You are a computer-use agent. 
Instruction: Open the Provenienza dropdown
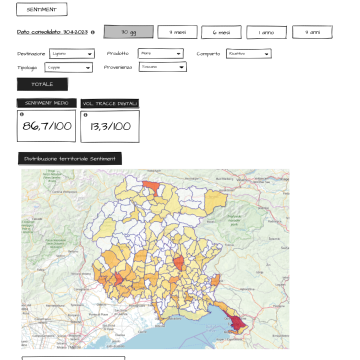tap(163, 67)
